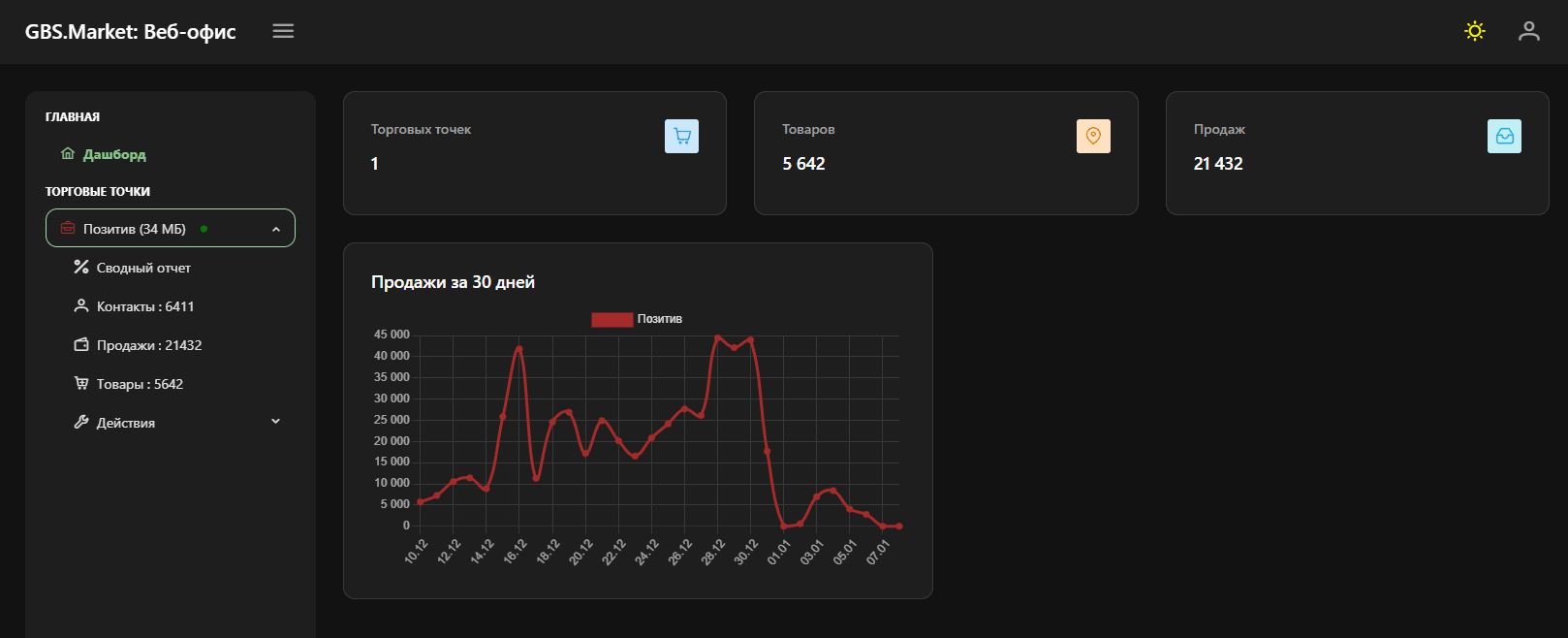Toggle the hamburger sidebar menu icon
The height and width of the screenshot is (638, 1568).
click(283, 31)
